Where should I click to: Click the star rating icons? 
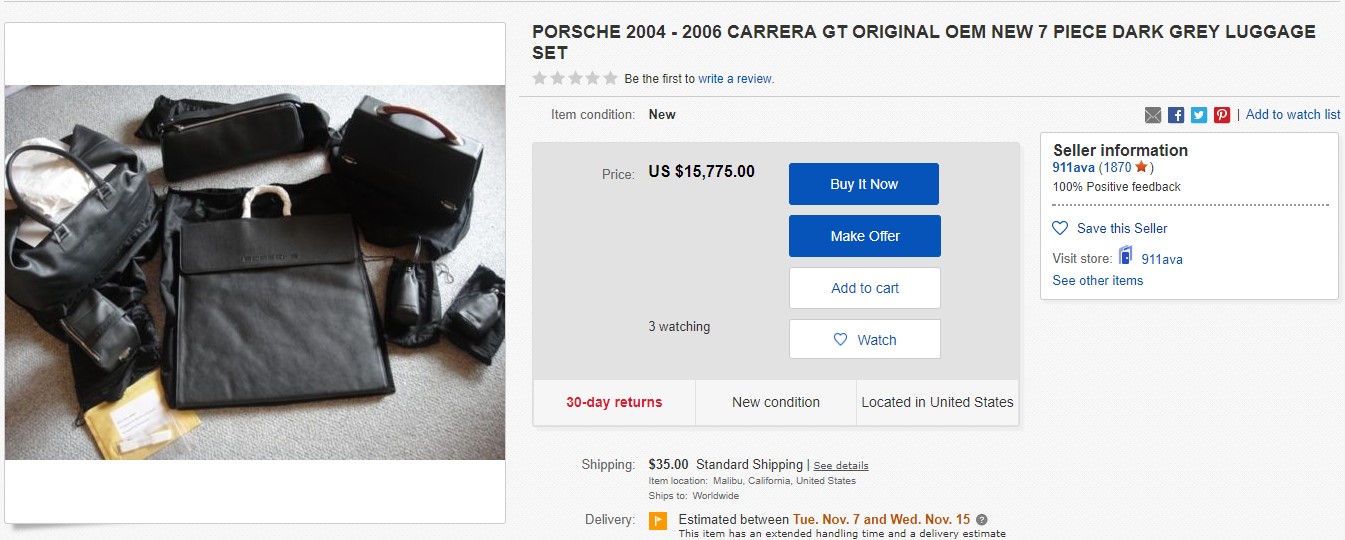575,78
